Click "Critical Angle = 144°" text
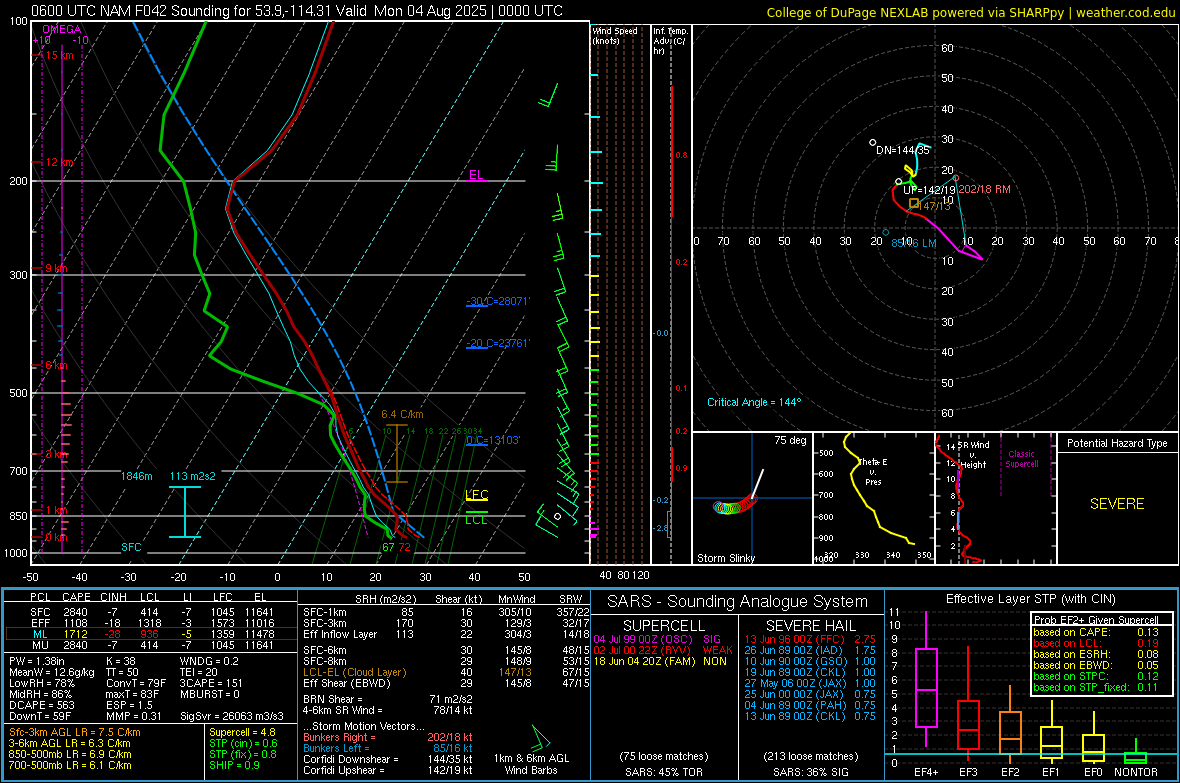The width and height of the screenshot is (1180, 783). (754, 402)
